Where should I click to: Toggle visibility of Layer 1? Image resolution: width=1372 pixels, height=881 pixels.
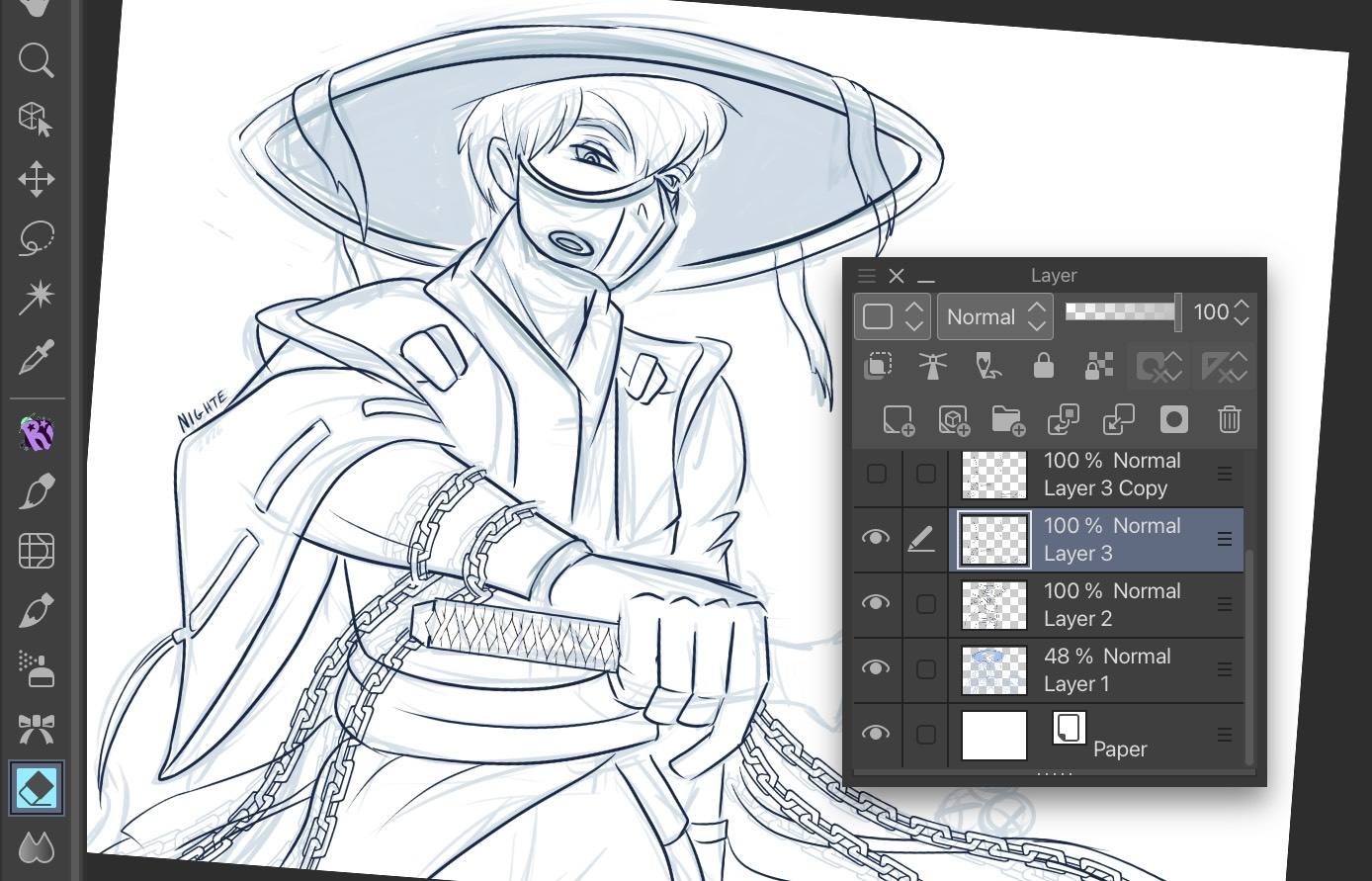coord(876,668)
